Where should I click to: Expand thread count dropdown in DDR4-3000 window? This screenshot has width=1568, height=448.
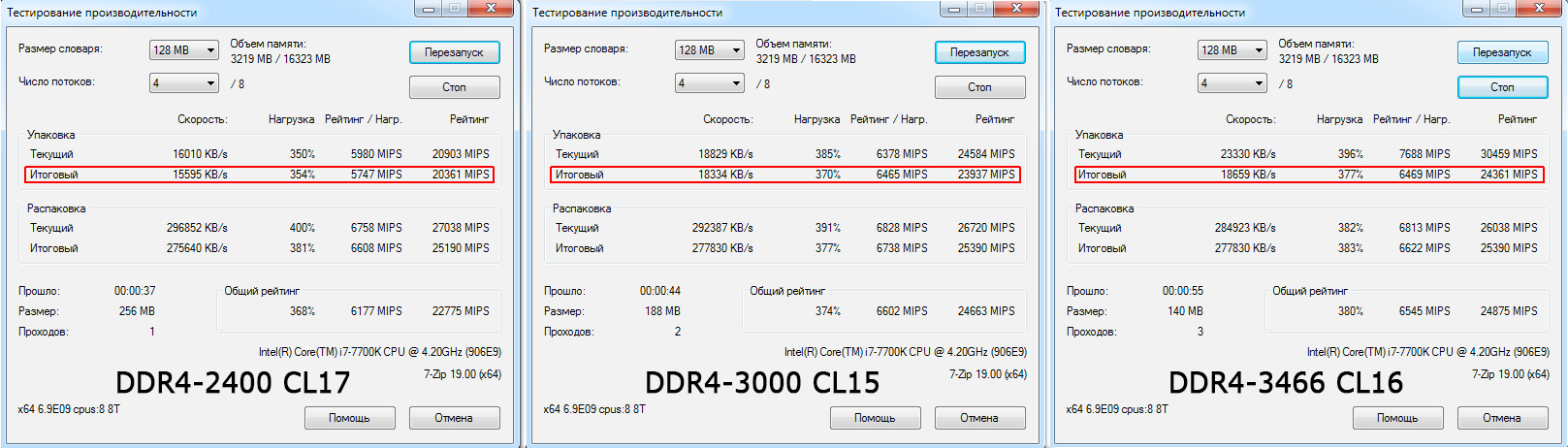point(710,83)
